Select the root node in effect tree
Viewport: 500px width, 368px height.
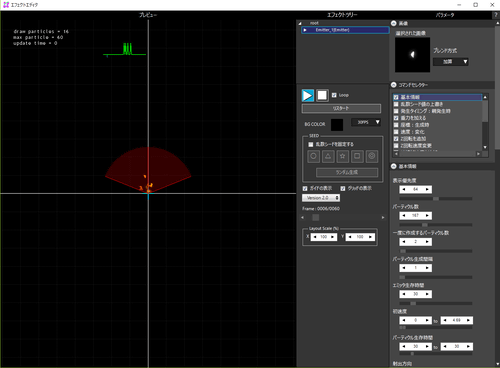click(314, 23)
